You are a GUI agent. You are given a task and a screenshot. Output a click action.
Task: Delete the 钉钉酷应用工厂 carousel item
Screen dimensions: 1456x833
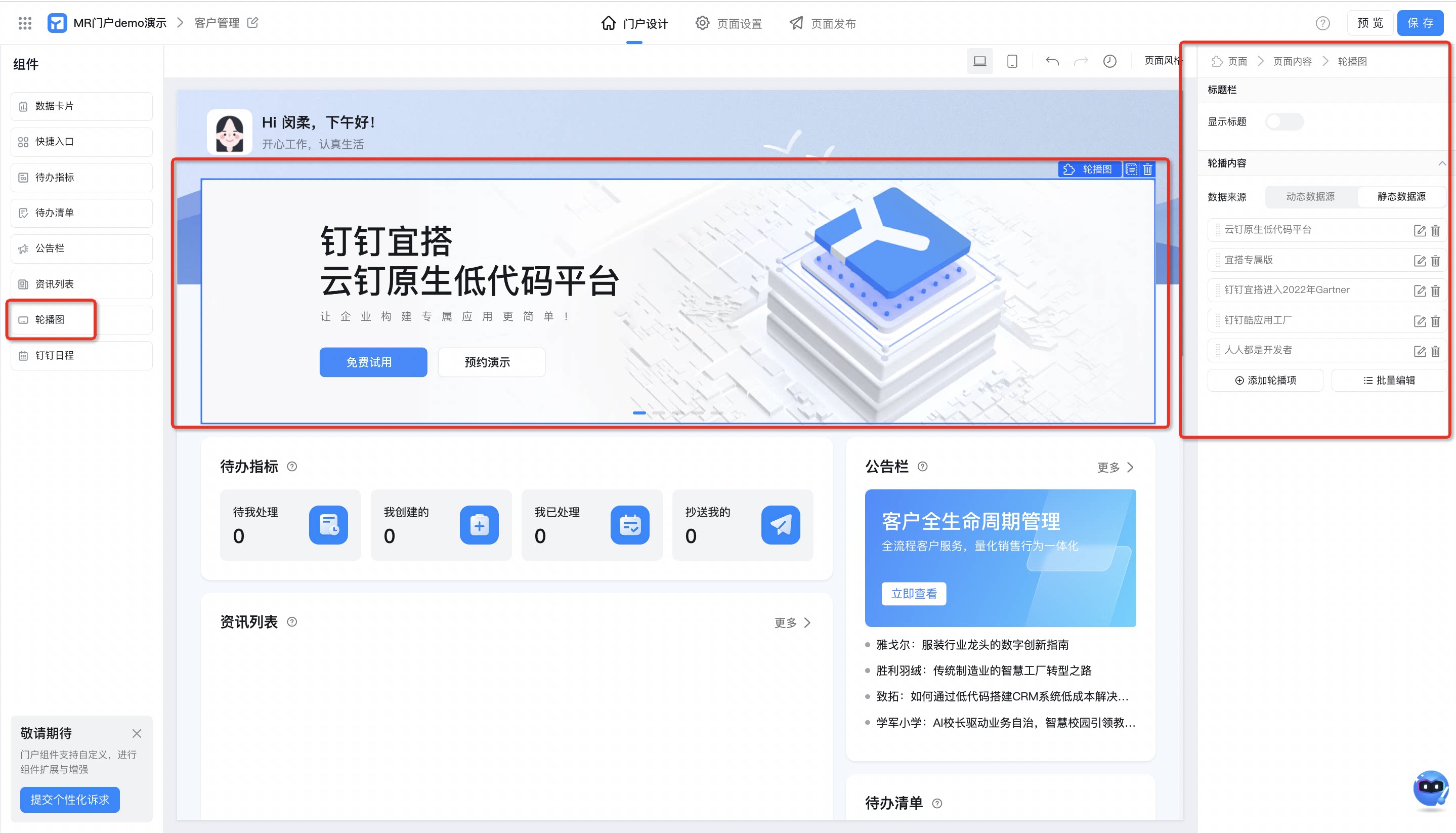coord(1435,321)
